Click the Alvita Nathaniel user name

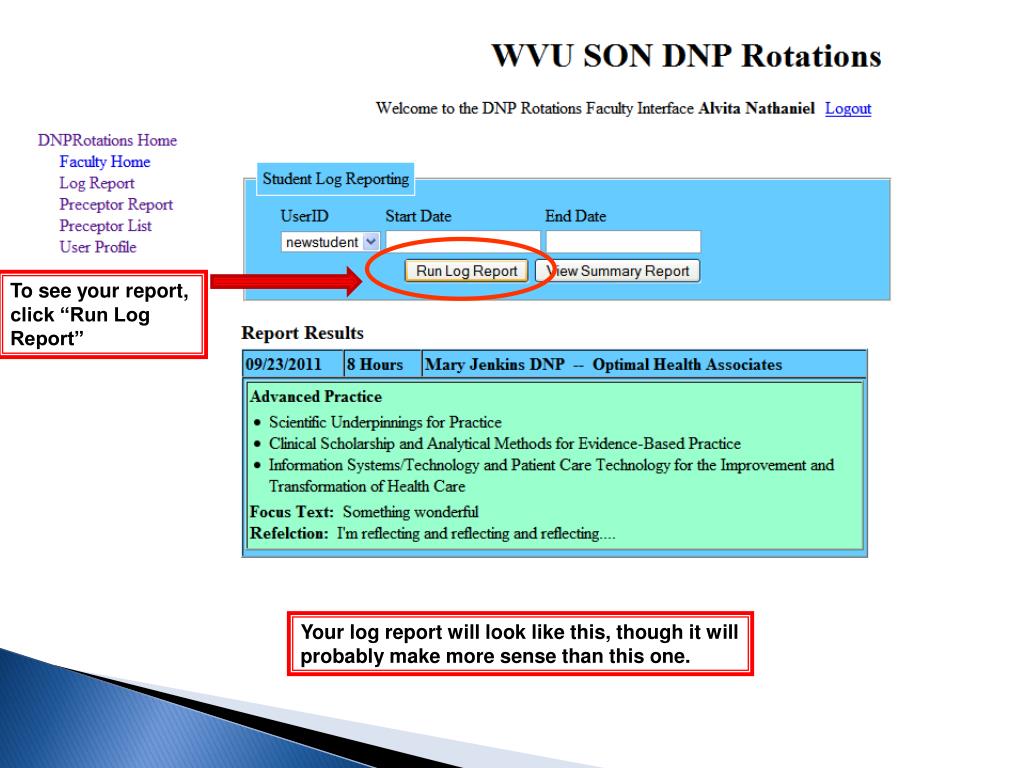pos(756,108)
